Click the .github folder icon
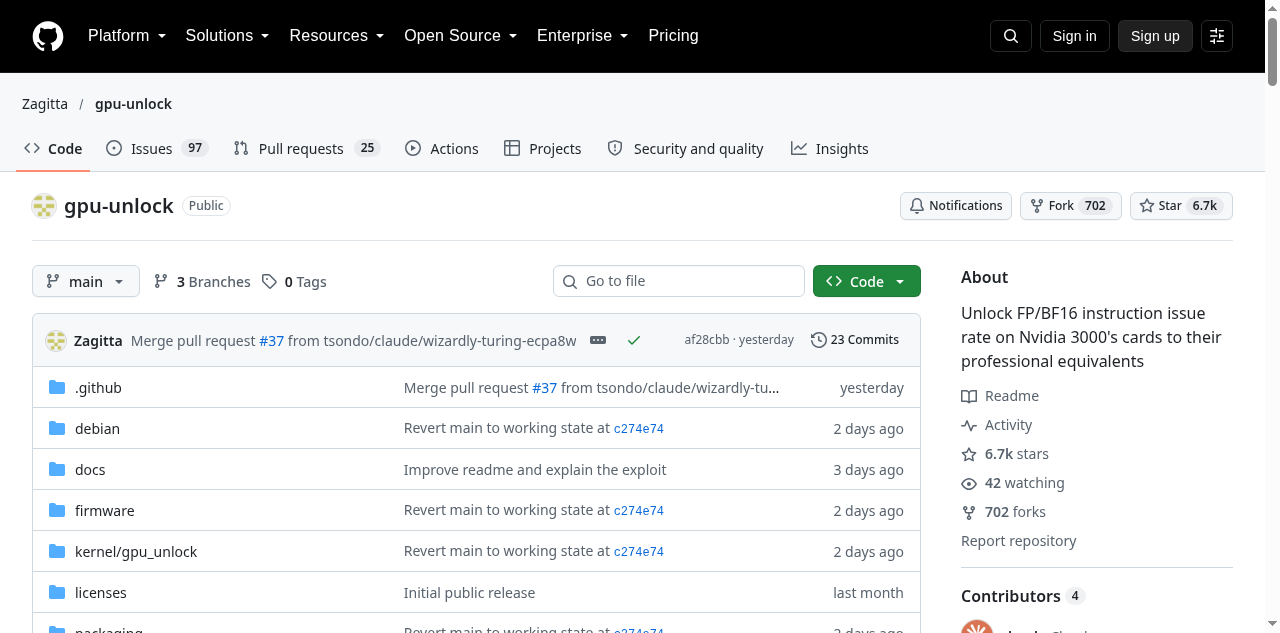 (x=57, y=388)
